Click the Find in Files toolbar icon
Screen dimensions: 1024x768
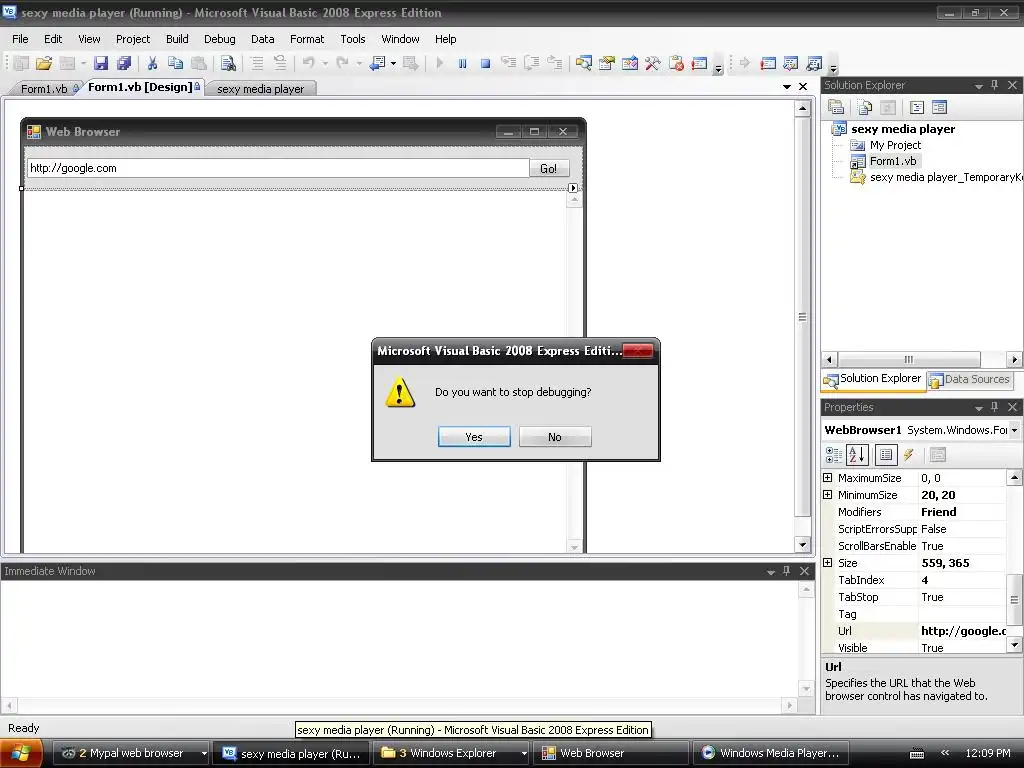tap(228, 63)
